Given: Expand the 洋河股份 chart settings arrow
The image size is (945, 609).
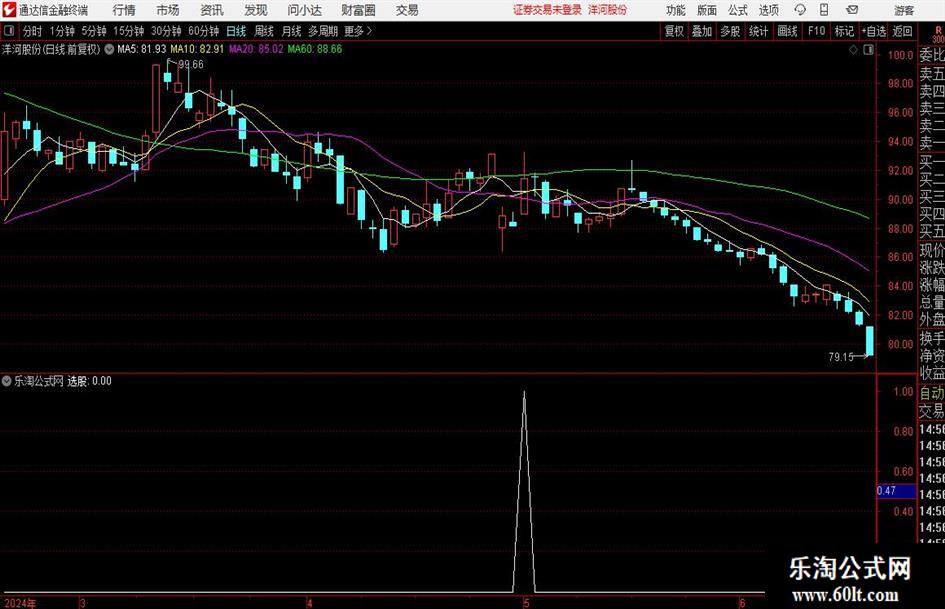Looking at the screenshot, I should point(109,49).
